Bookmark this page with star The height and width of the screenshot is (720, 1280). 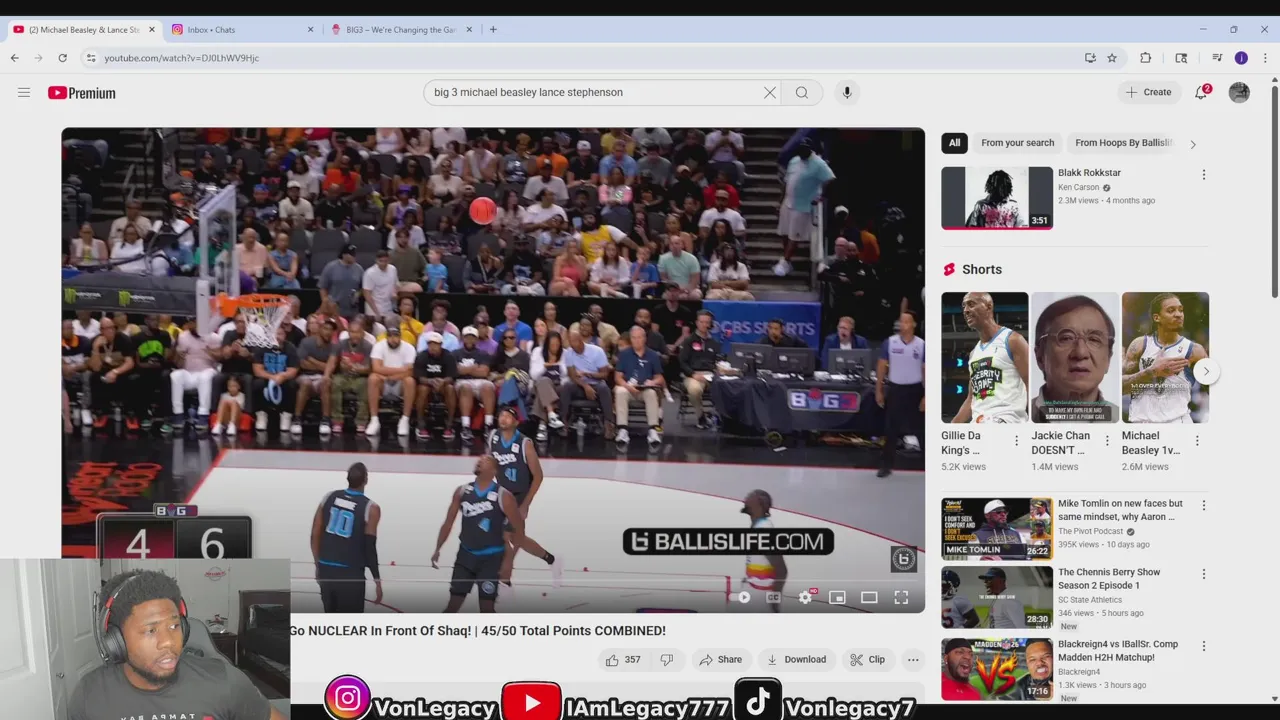(1112, 58)
